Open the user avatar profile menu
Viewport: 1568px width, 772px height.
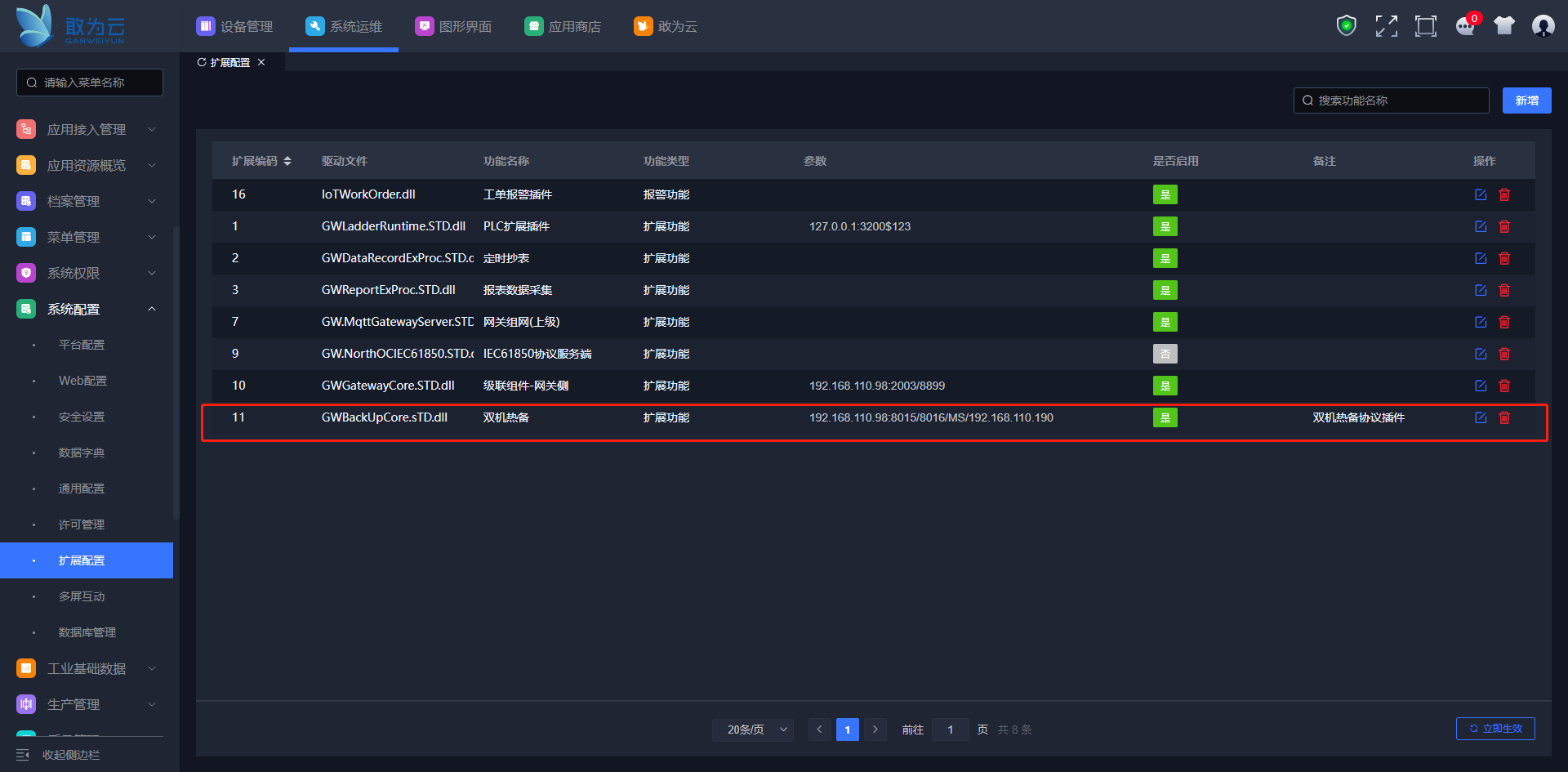pyautogui.click(x=1543, y=26)
